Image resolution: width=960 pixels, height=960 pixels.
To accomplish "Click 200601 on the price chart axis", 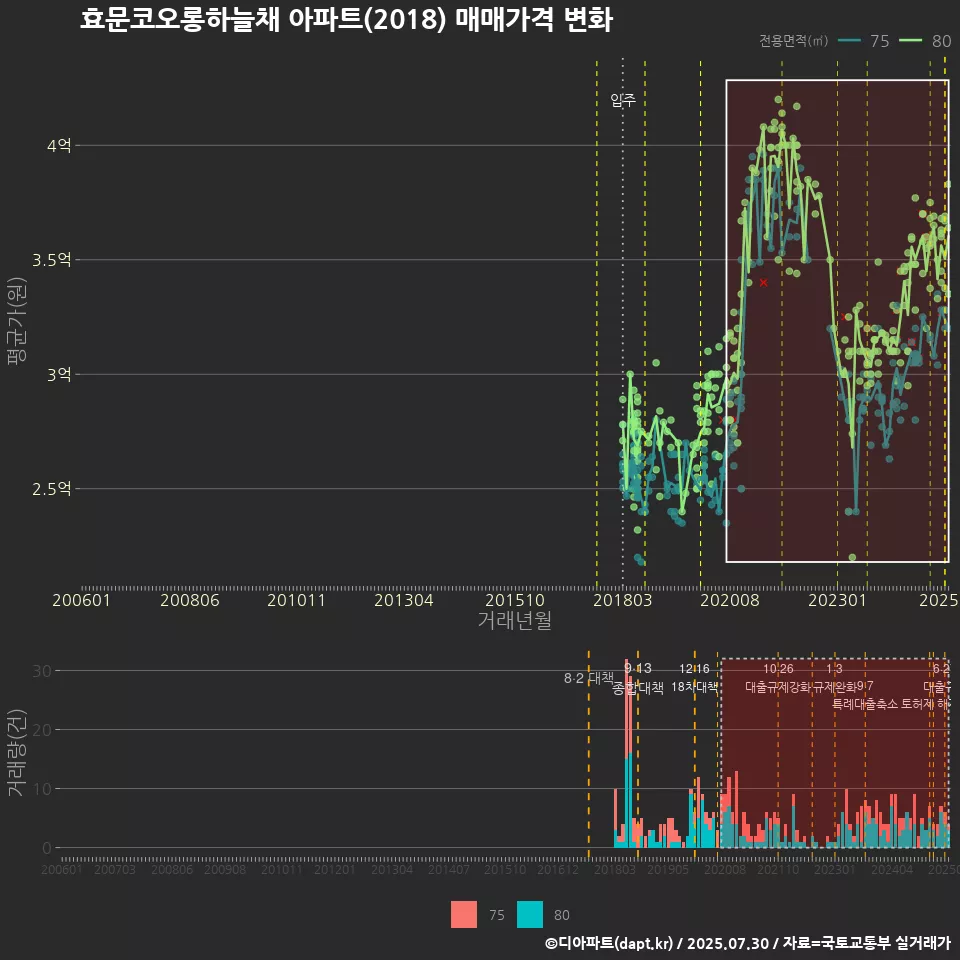I will (x=81, y=600).
